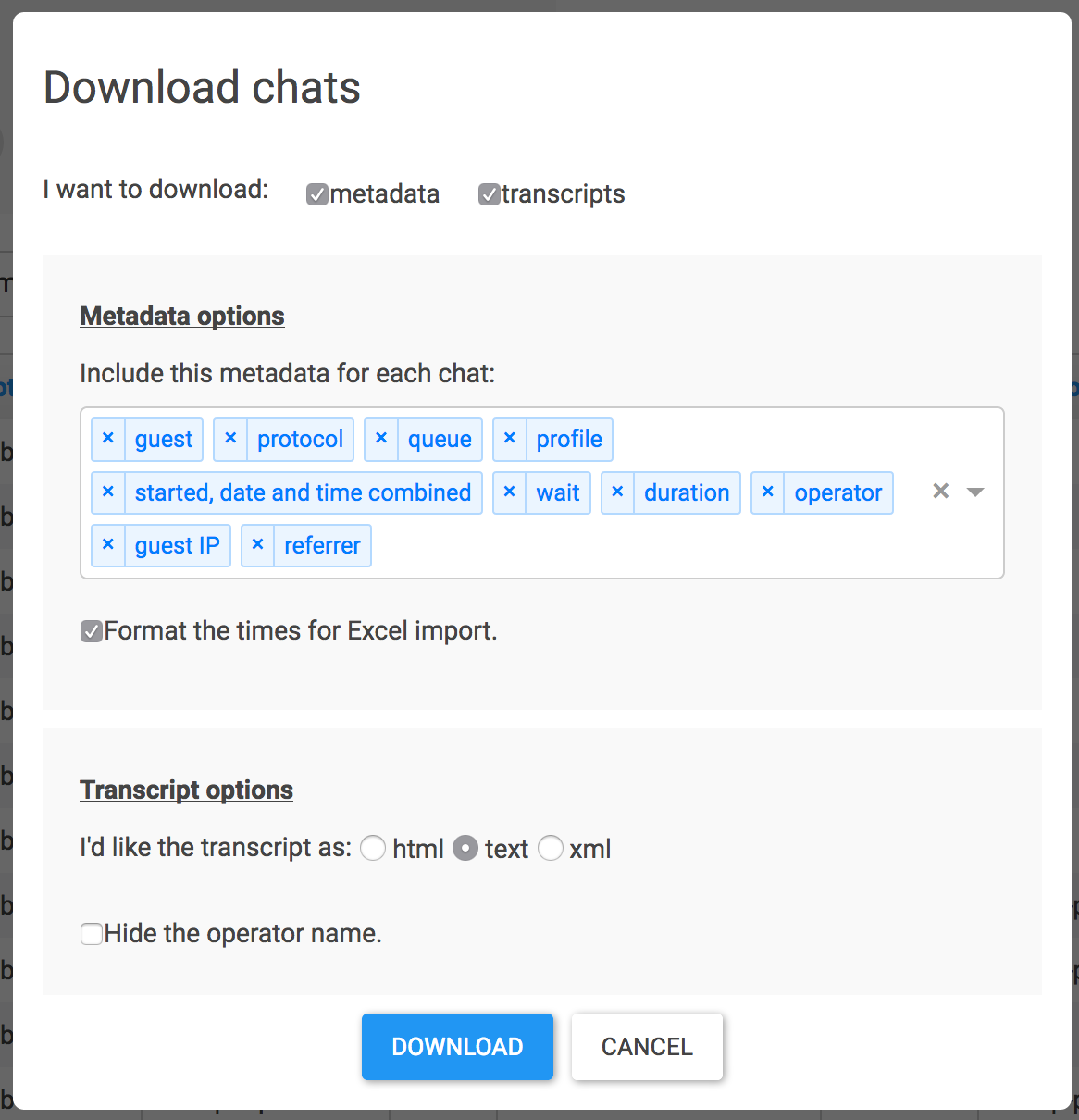Remove the operator metadata tag
Screen dimensions: 1079x1120
tap(767, 492)
